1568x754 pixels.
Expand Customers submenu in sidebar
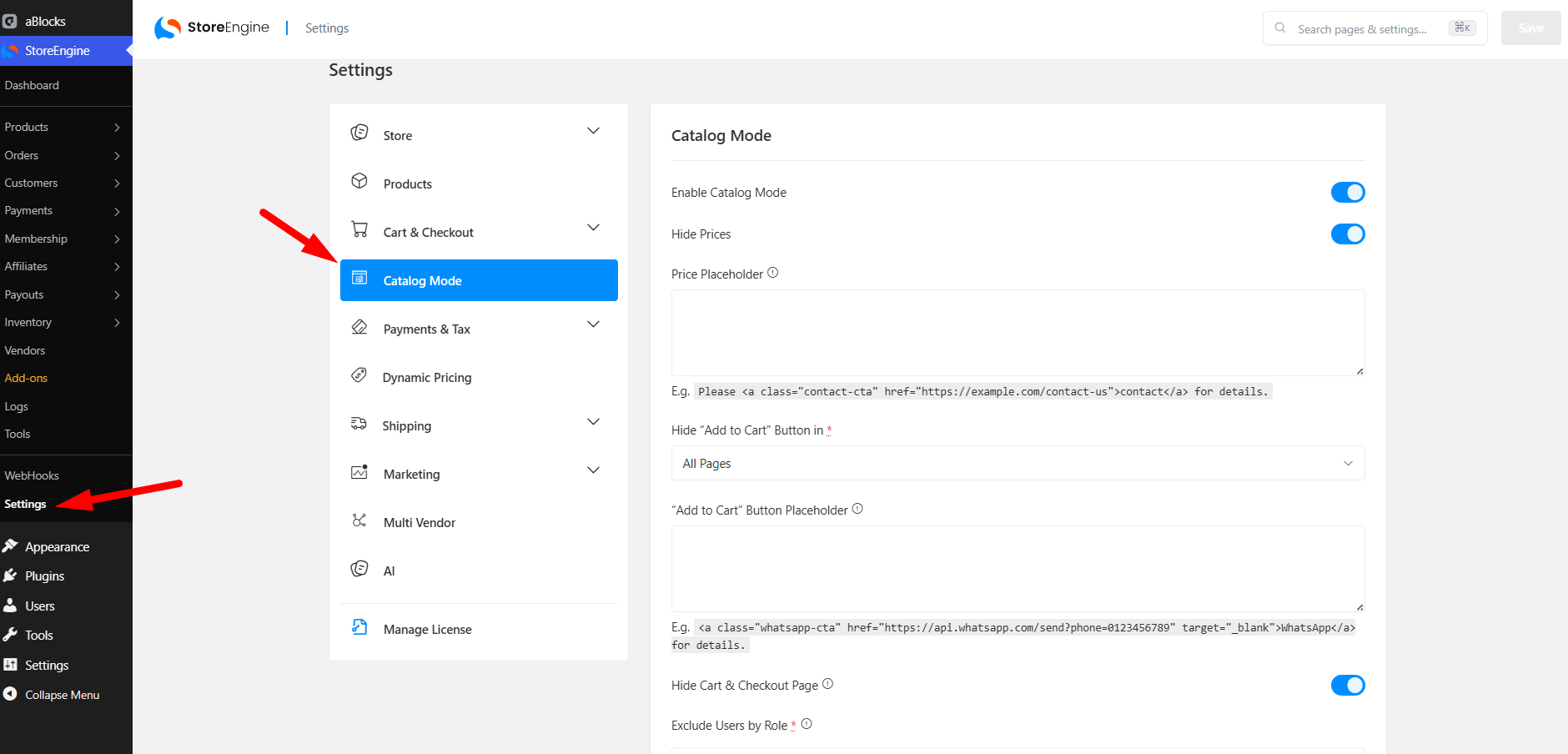pos(117,183)
